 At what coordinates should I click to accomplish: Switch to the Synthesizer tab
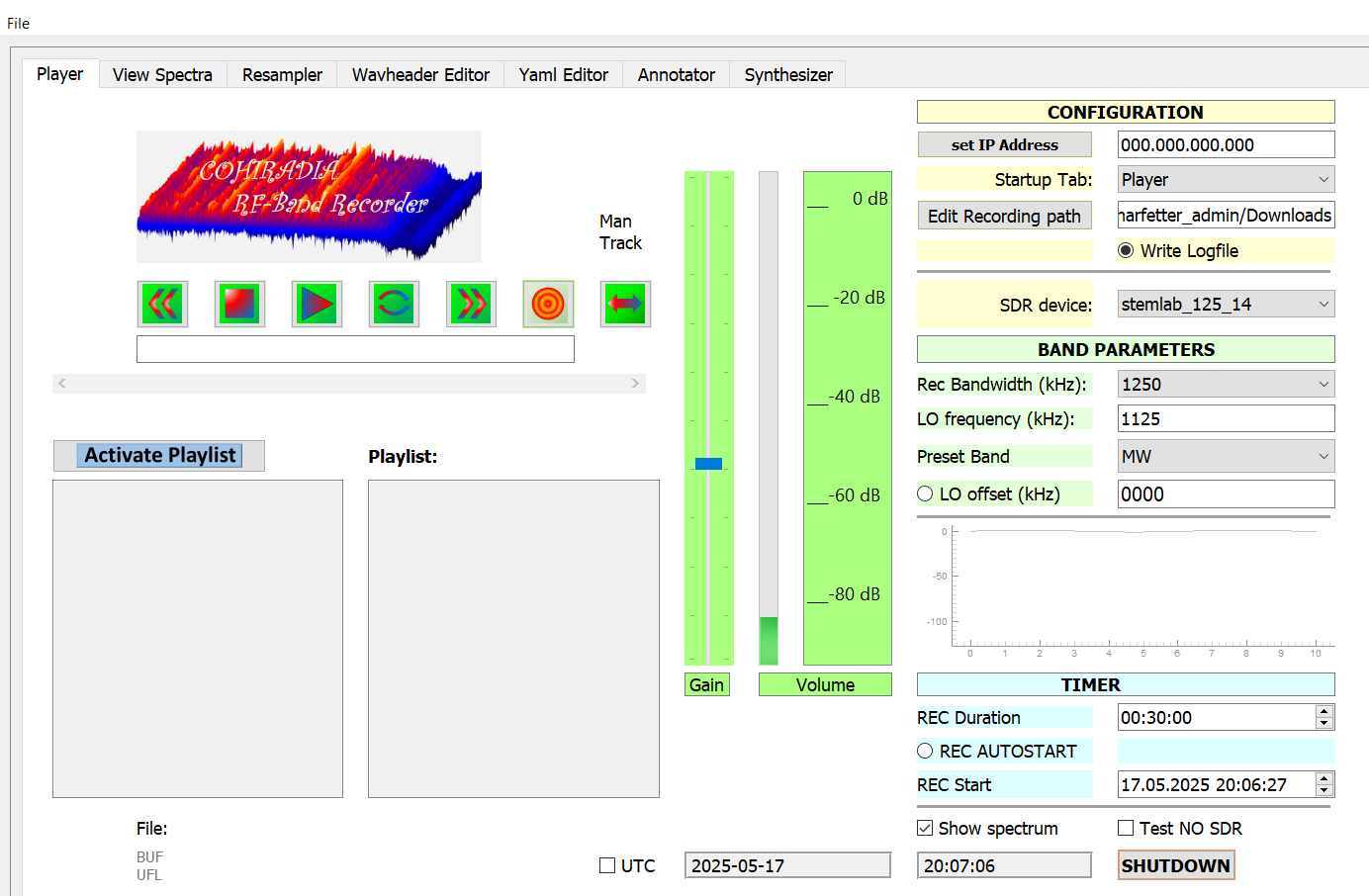click(788, 75)
